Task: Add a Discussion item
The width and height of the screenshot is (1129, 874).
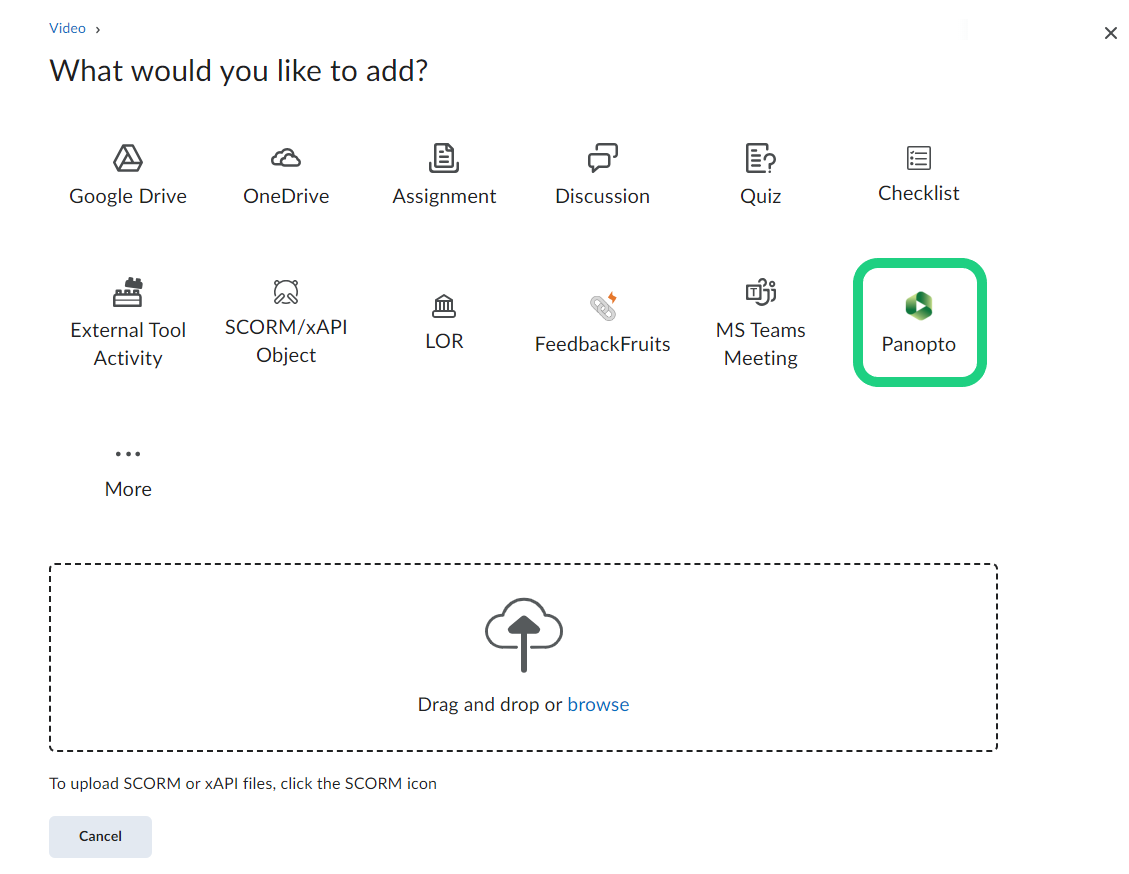Action: (602, 175)
